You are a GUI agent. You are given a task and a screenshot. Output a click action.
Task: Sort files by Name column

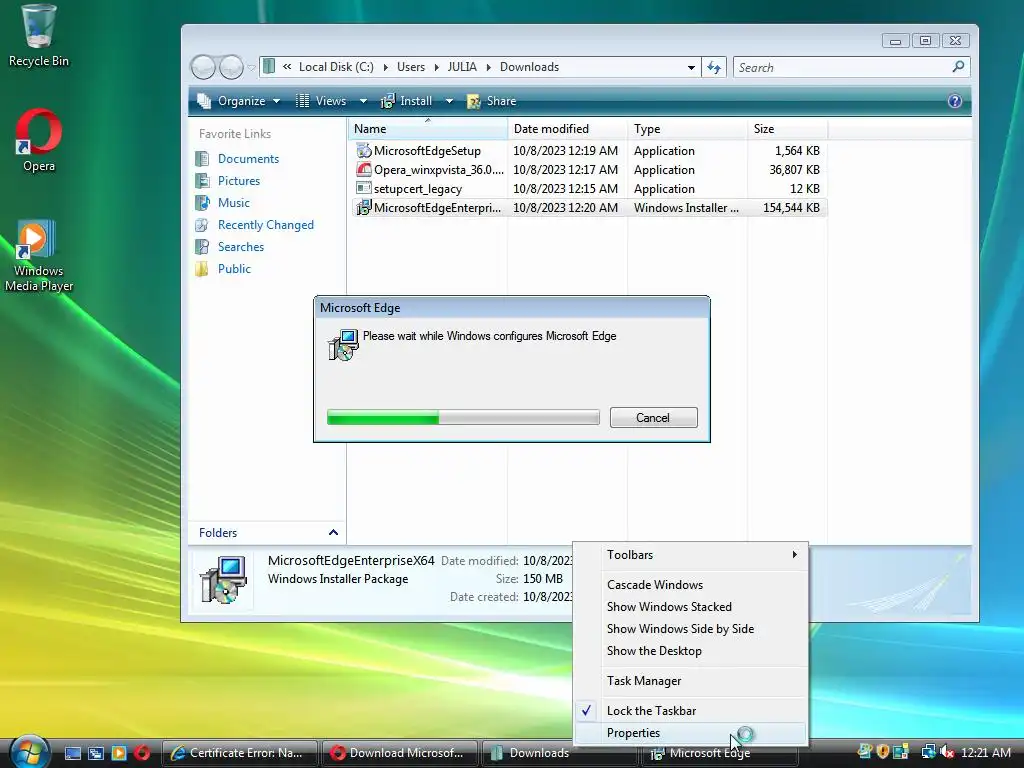(428, 129)
